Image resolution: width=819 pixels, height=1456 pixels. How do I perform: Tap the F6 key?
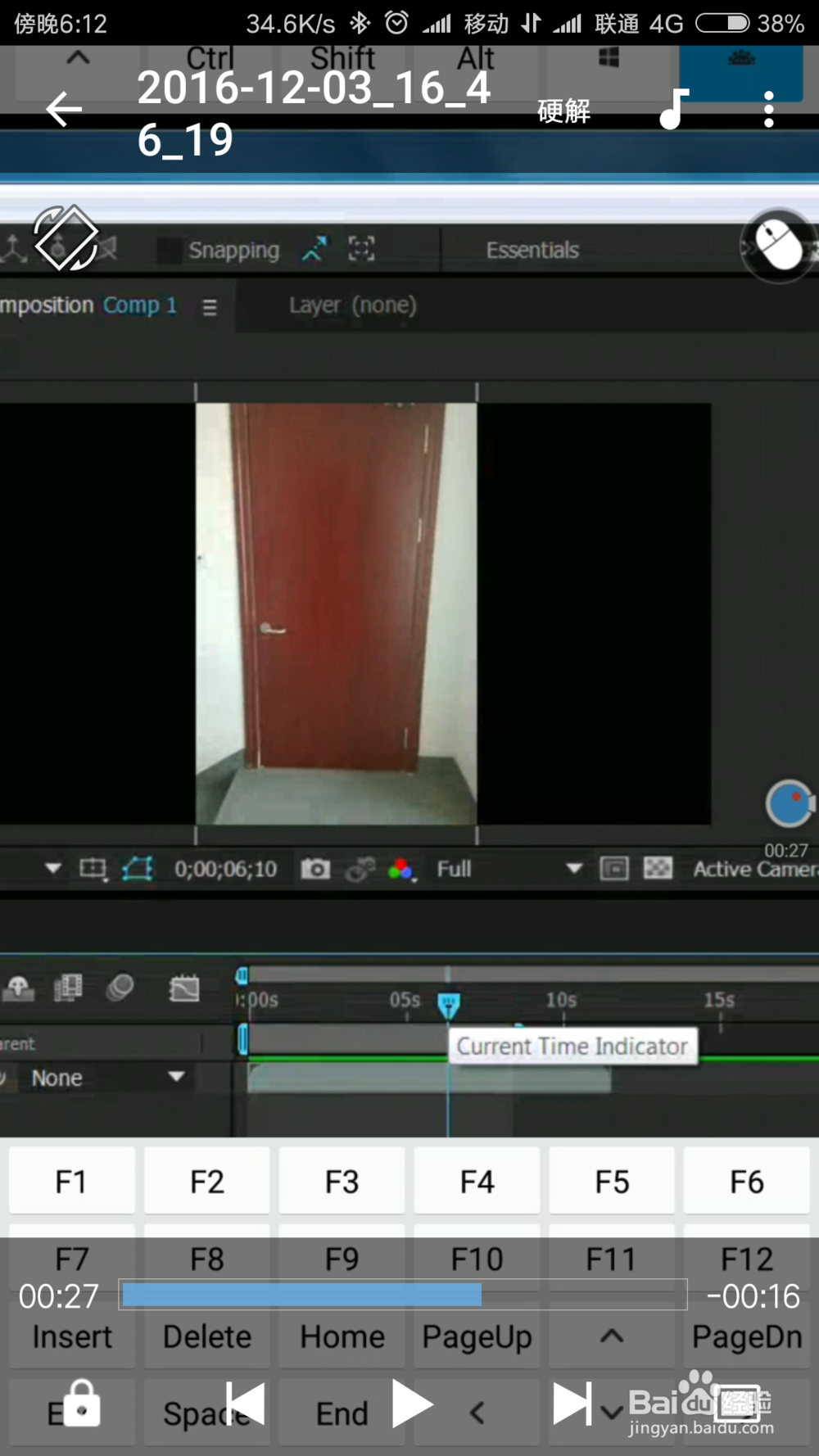click(747, 1182)
